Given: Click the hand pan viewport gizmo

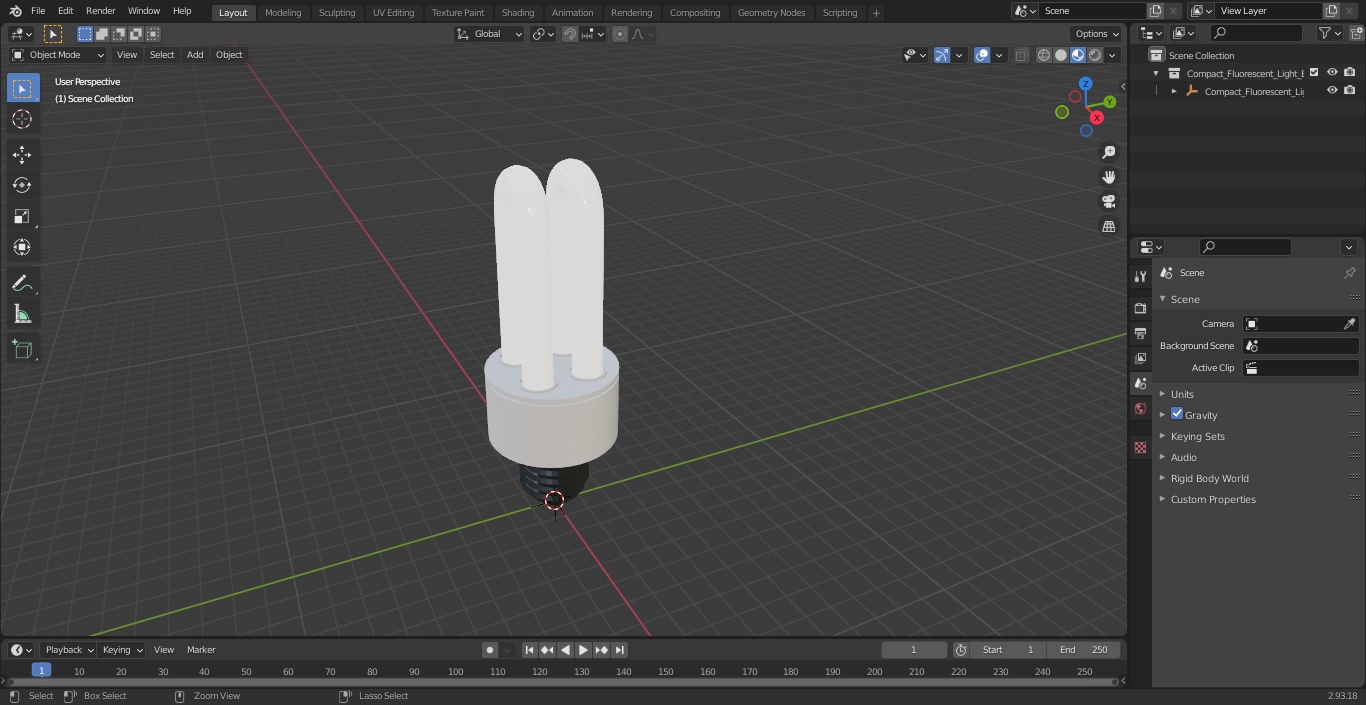Looking at the screenshot, I should coord(1108,177).
